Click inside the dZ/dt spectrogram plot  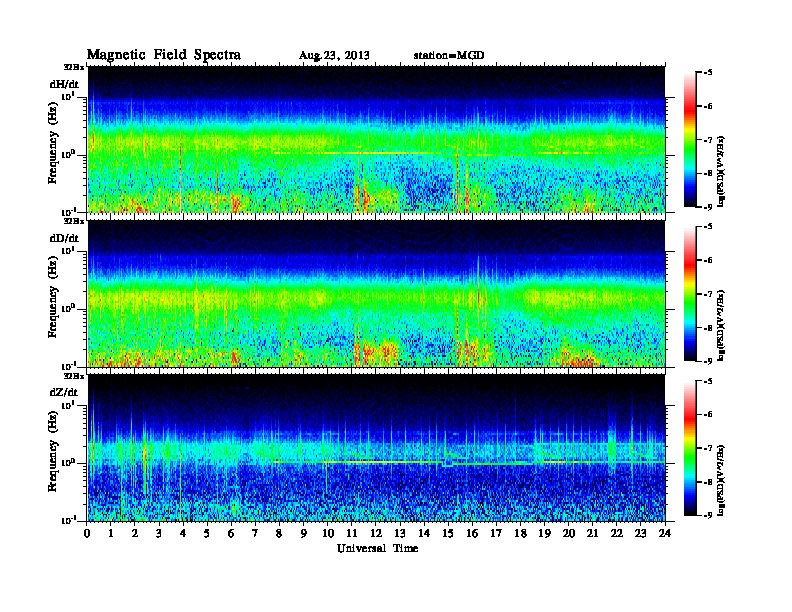click(x=376, y=448)
